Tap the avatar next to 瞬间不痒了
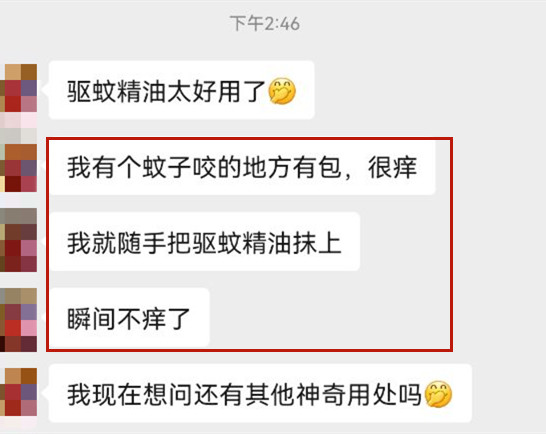Screen dimensions: 546x434 tap(19, 320)
